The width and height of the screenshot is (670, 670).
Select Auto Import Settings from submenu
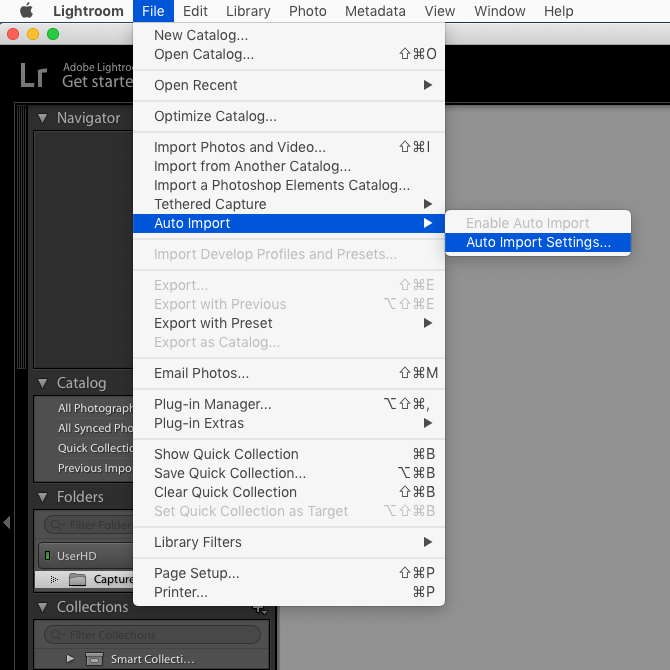538,242
